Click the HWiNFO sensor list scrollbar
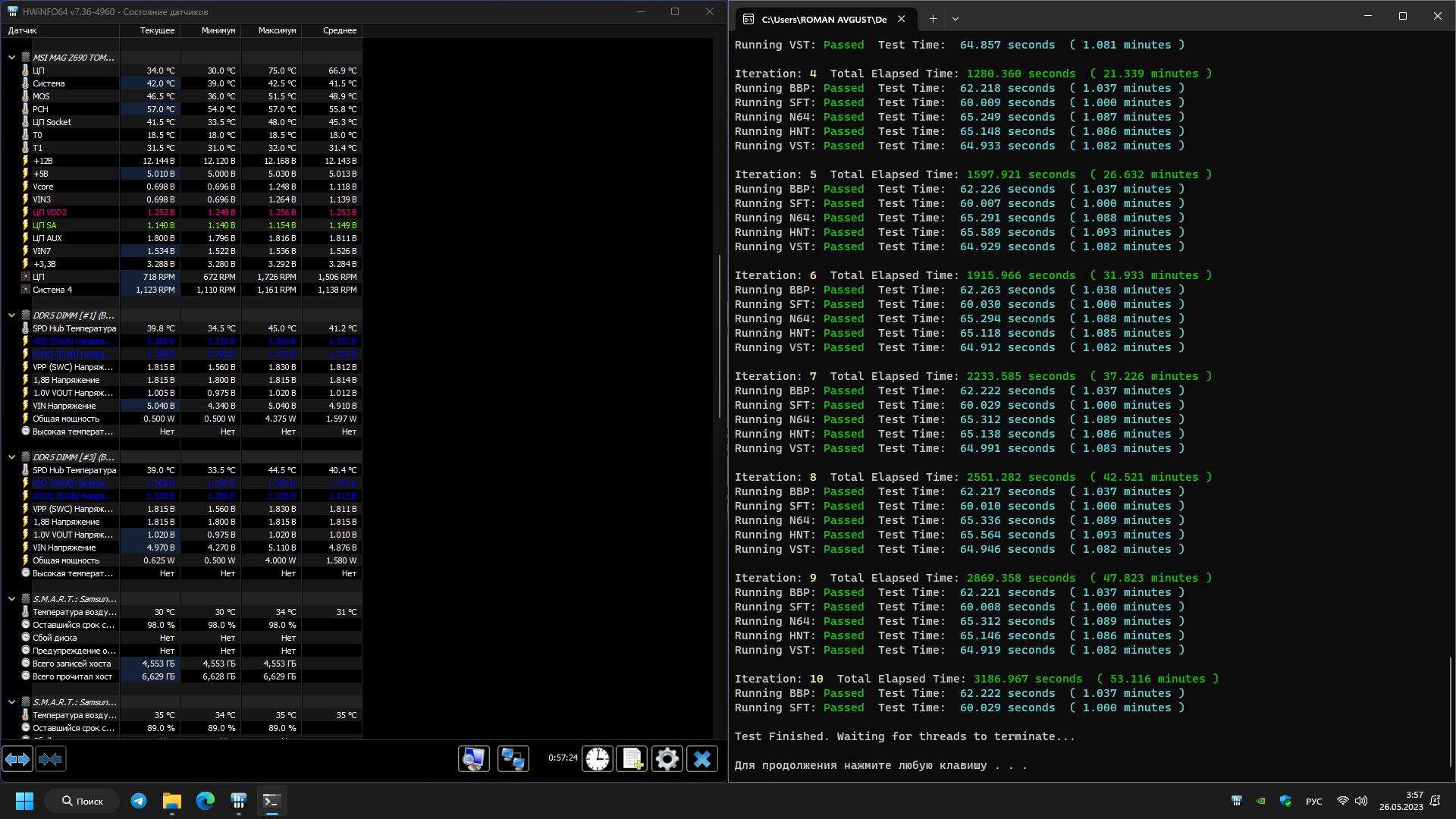The height and width of the screenshot is (819, 1456). 719,336
